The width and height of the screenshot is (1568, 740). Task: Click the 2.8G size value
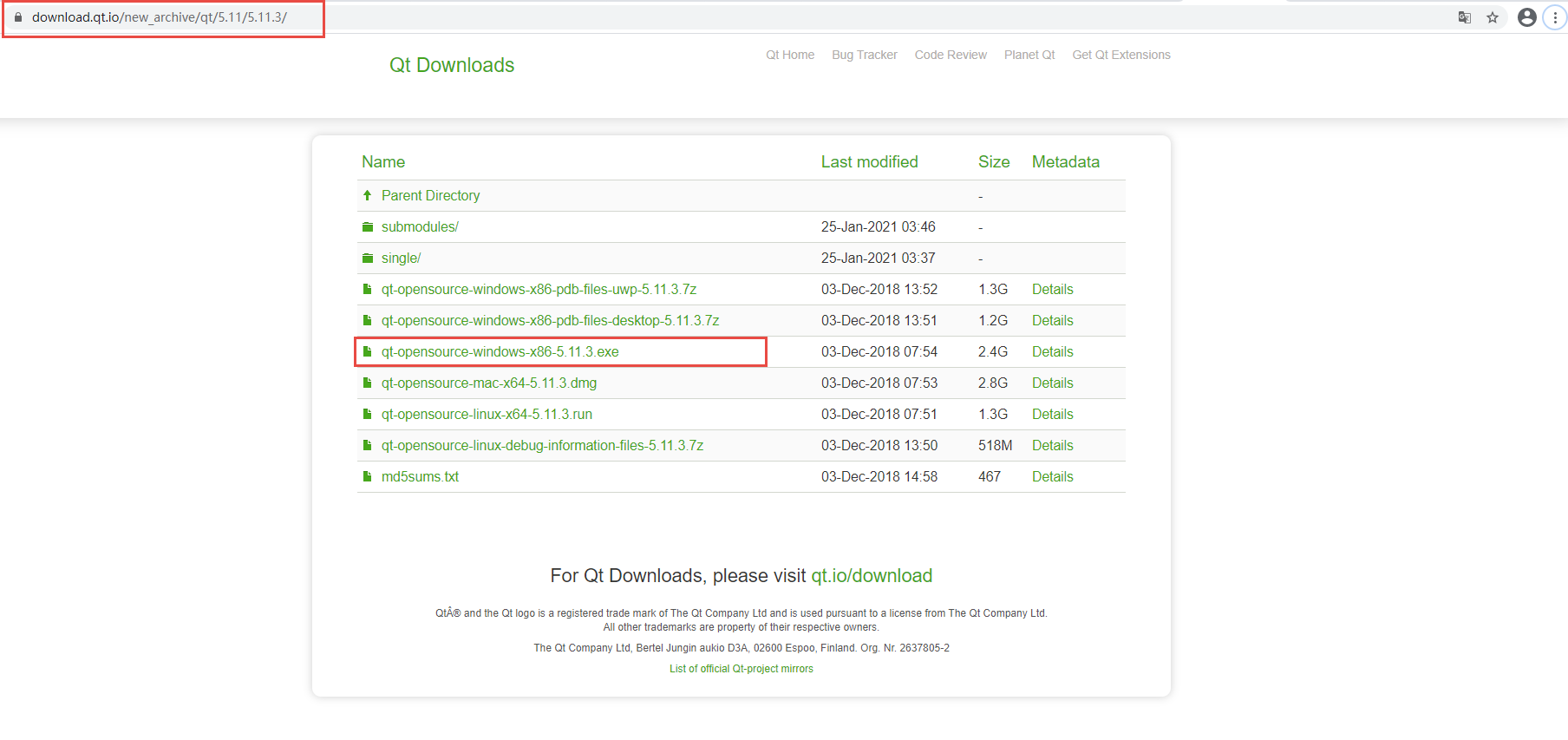[x=993, y=383]
